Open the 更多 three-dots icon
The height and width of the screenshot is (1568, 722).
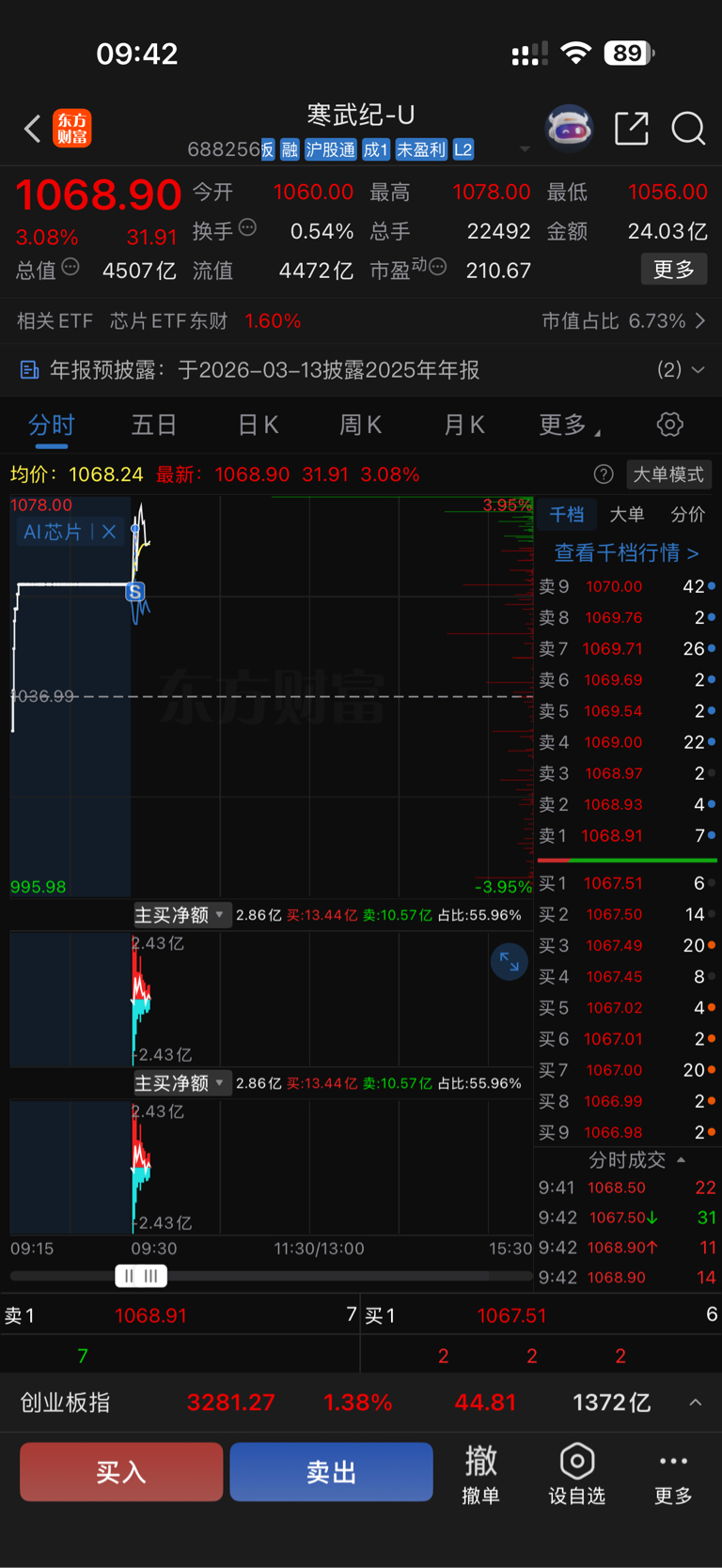tap(673, 1461)
